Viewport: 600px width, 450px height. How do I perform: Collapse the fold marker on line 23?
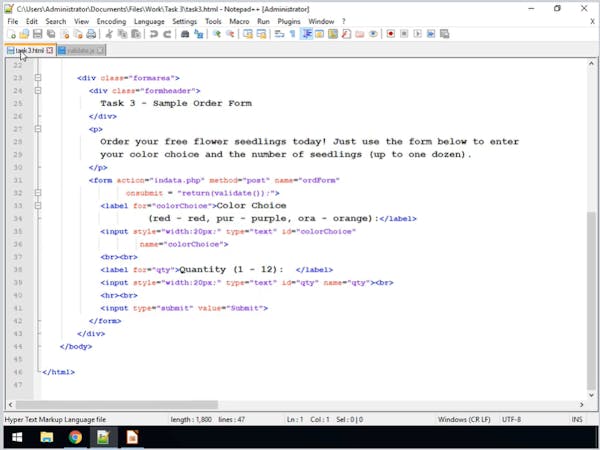(38, 78)
